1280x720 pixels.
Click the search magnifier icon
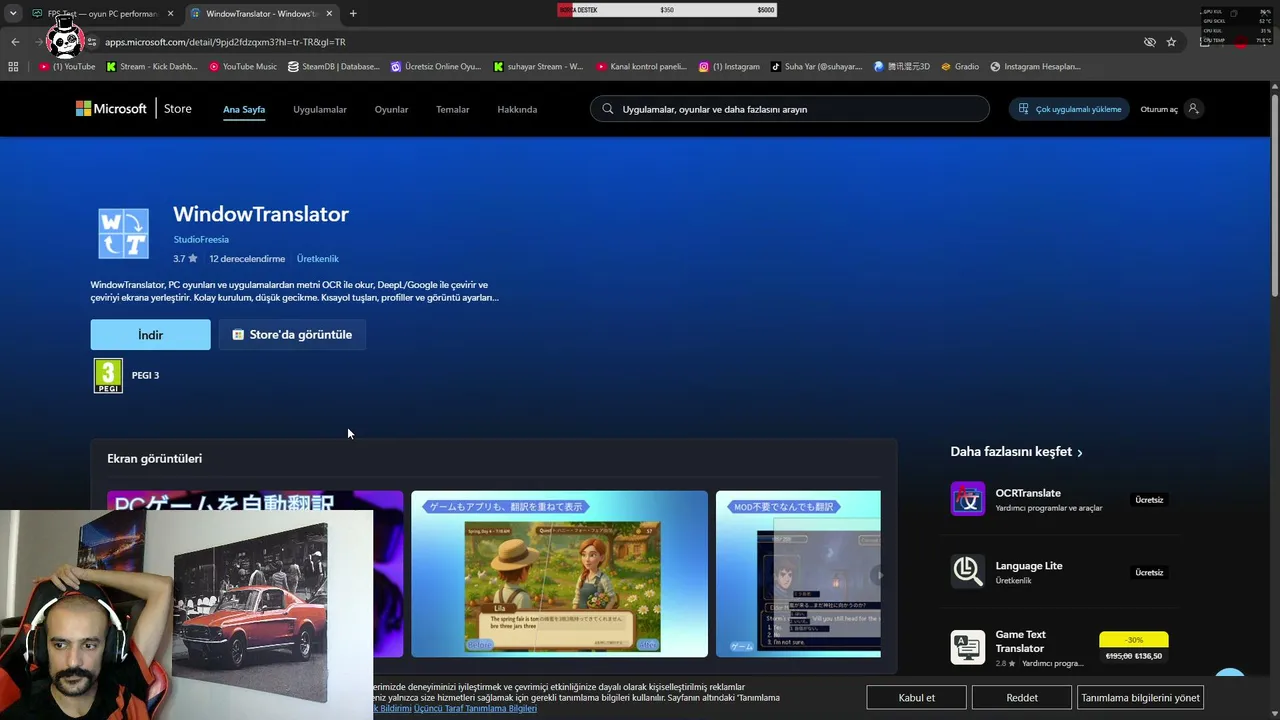click(x=607, y=109)
